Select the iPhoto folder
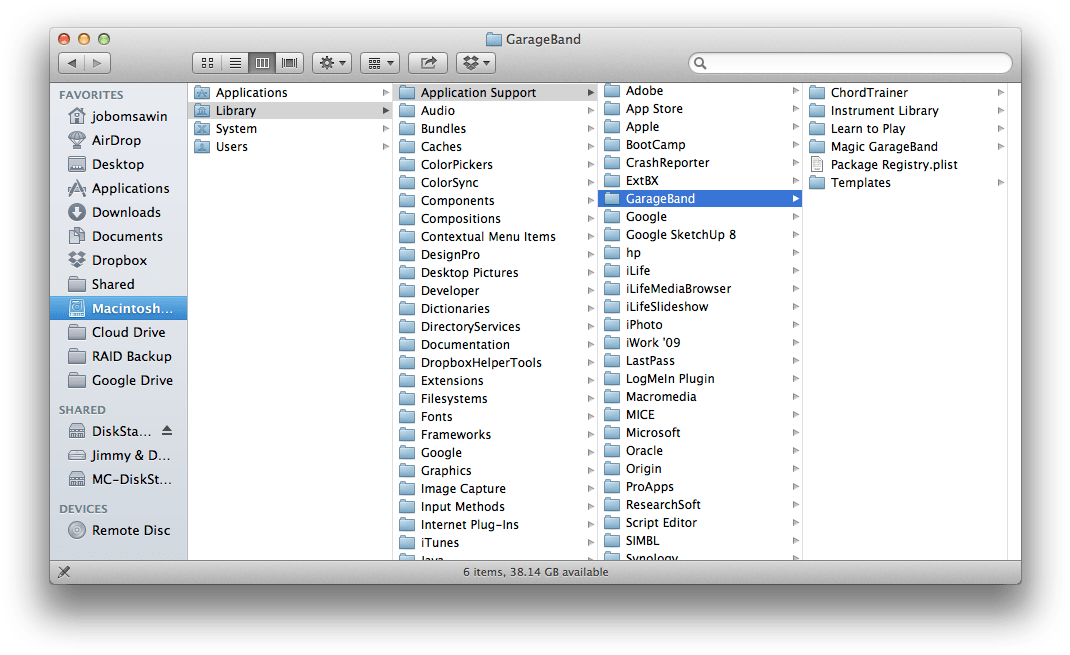The width and height of the screenshot is (1070, 655). (700, 325)
